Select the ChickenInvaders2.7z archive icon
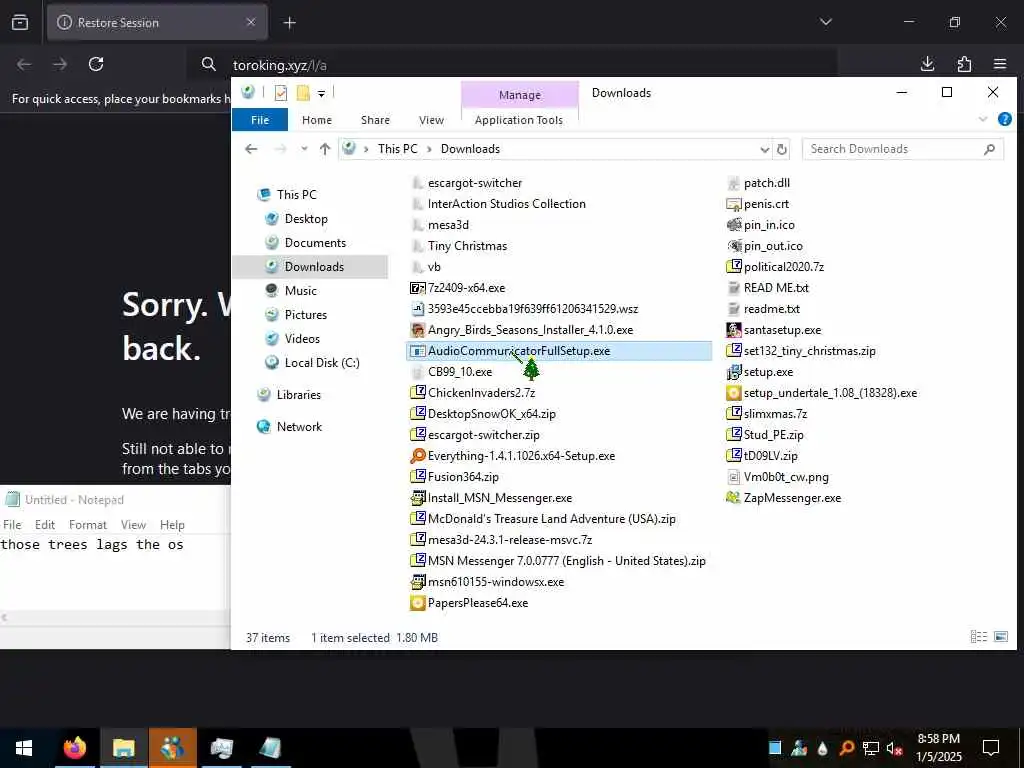 417,392
